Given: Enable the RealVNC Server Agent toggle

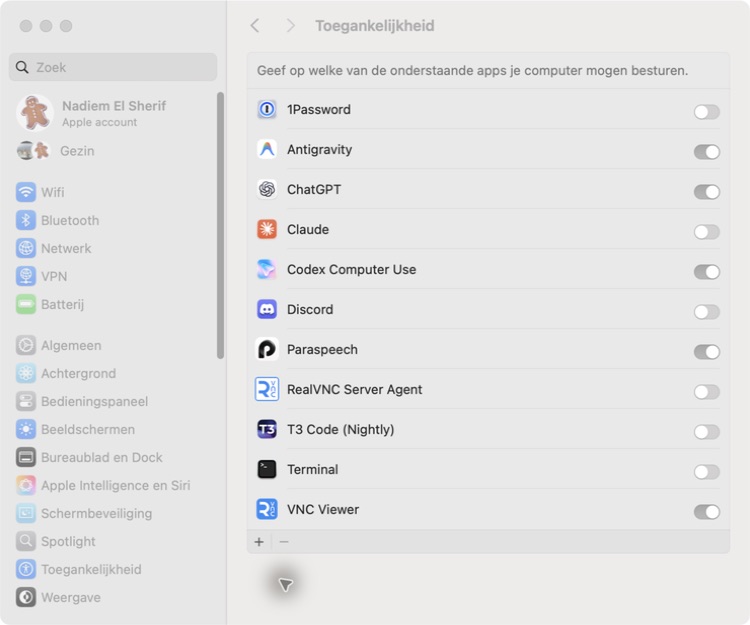Looking at the screenshot, I should 706,392.
